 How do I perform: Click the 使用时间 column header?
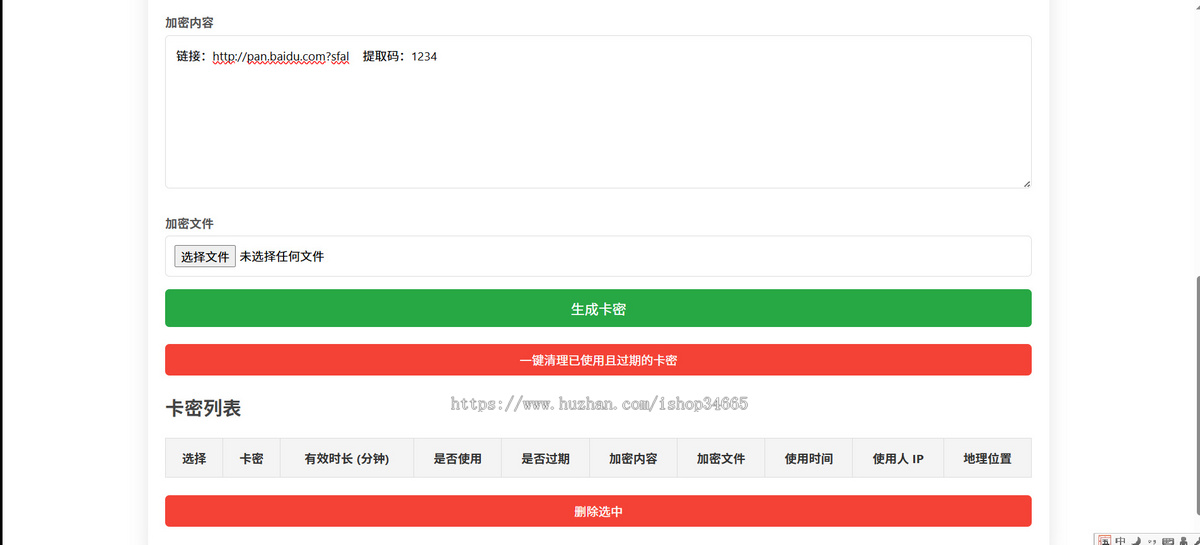[x=809, y=459]
